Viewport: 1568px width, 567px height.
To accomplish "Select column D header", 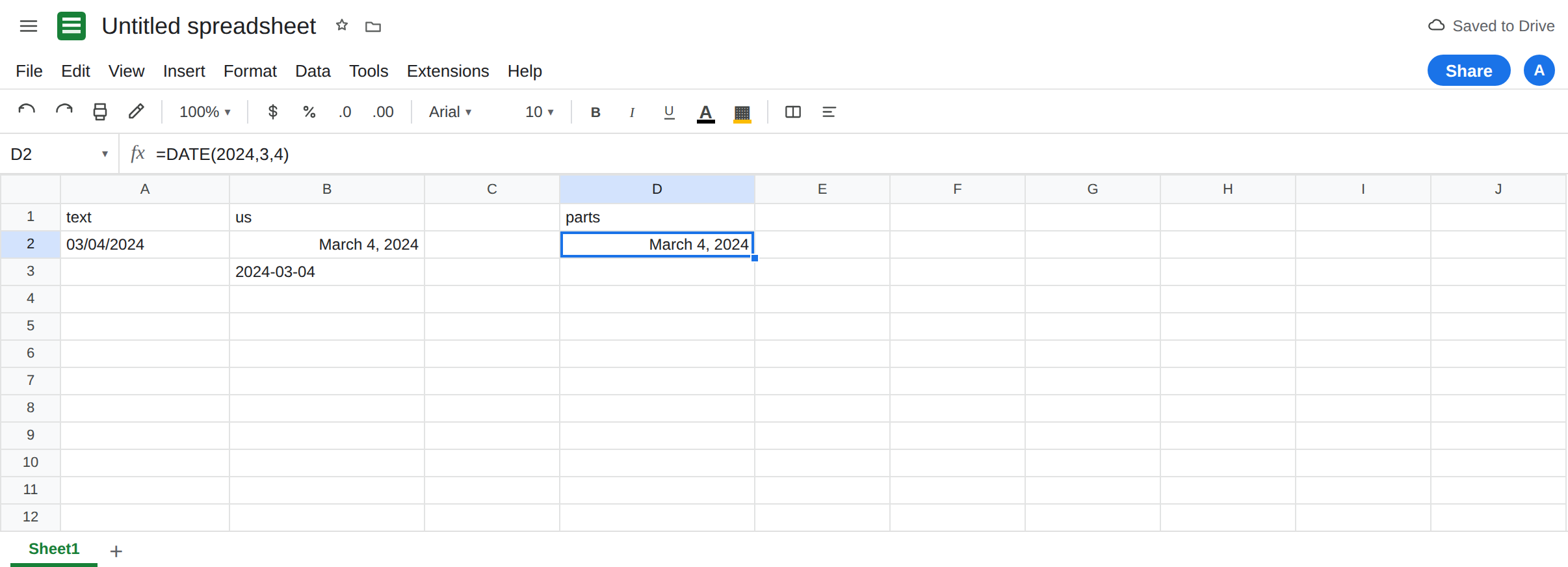I will pyautogui.click(x=657, y=189).
